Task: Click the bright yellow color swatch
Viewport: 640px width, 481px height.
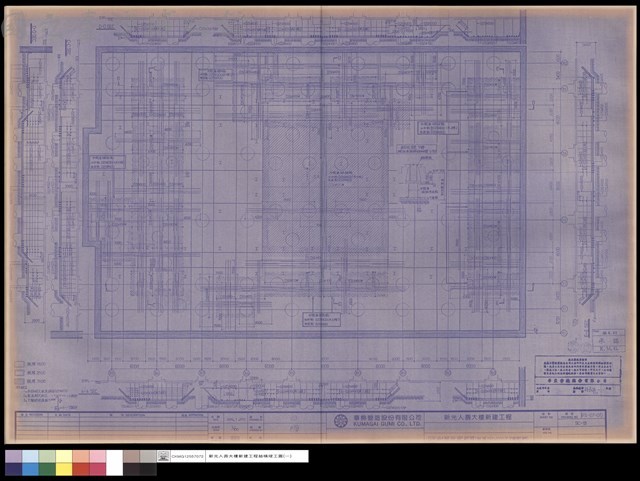Action: click(x=64, y=469)
